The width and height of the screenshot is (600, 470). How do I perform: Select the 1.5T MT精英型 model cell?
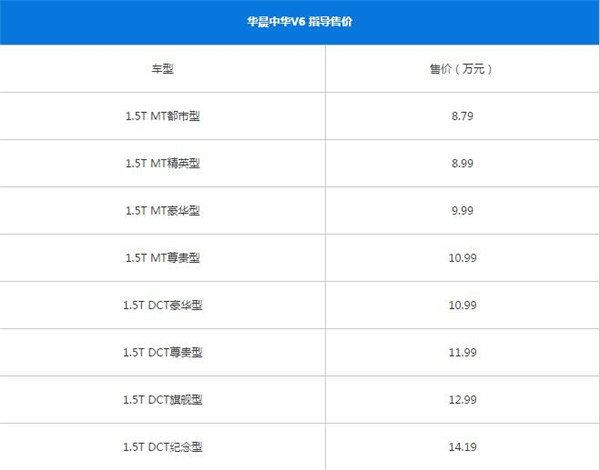tap(163, 163)
